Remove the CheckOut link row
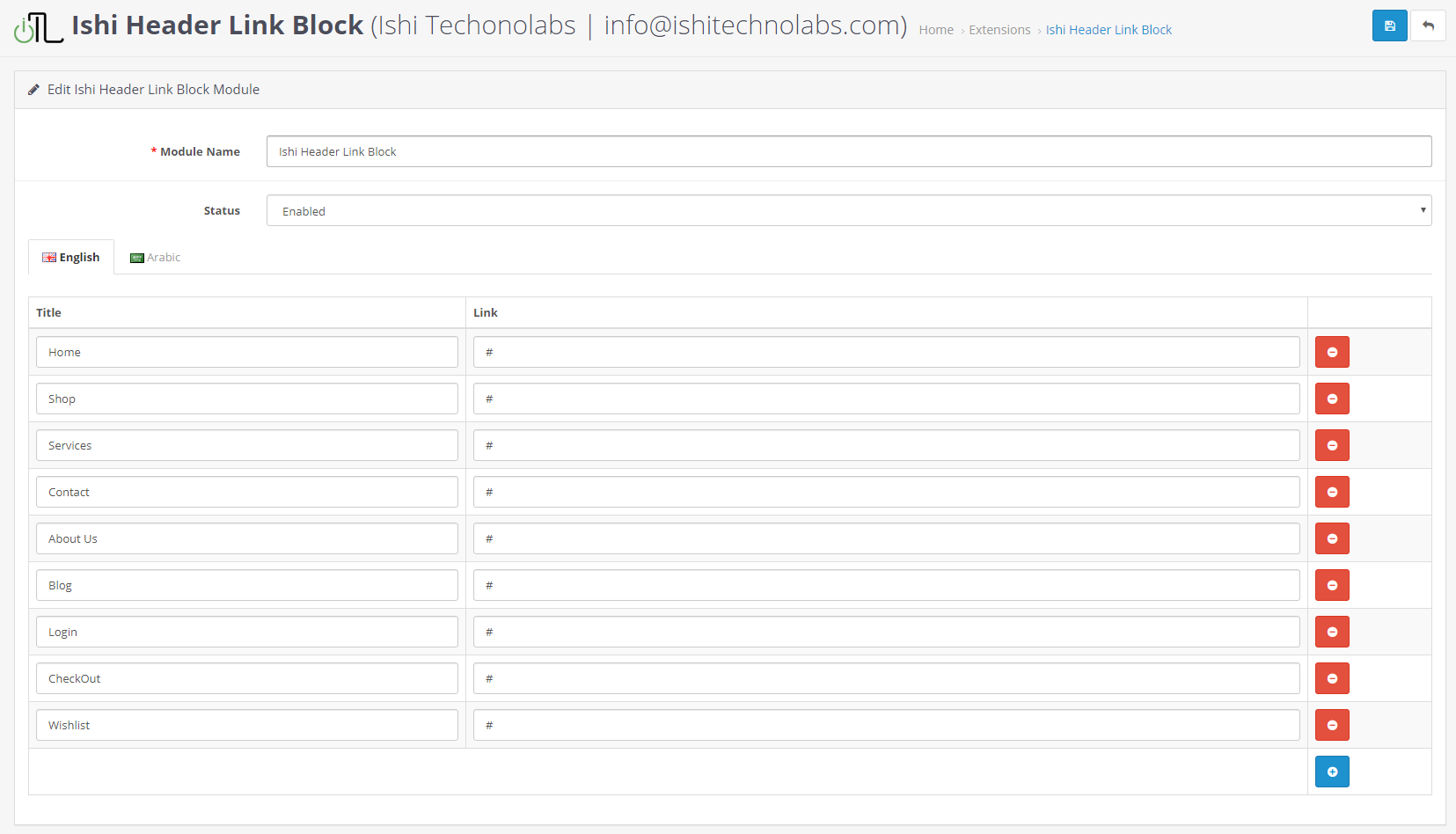Viewport: 1456px width, 834px height. [1332, 678]
